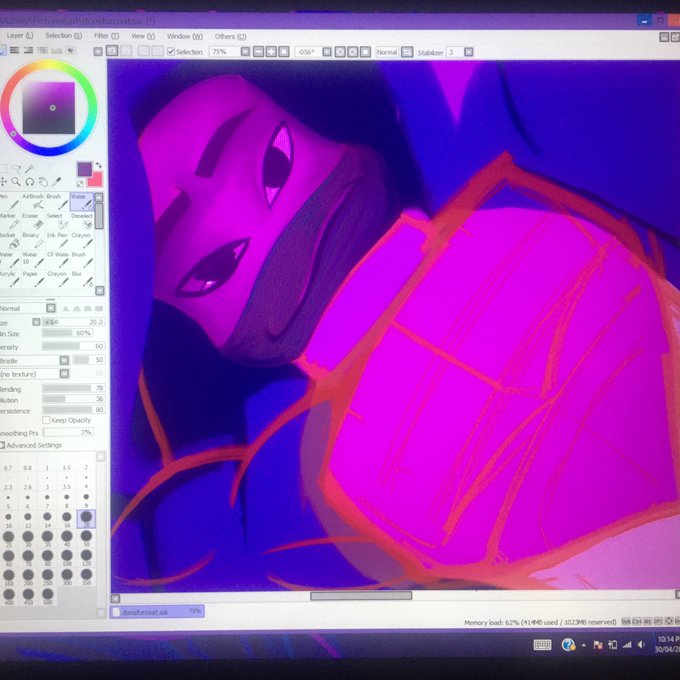Switch to donsfurcoat.sai document tab
Viewport: 680px width, 680px height.
click(x=157, y=612)
